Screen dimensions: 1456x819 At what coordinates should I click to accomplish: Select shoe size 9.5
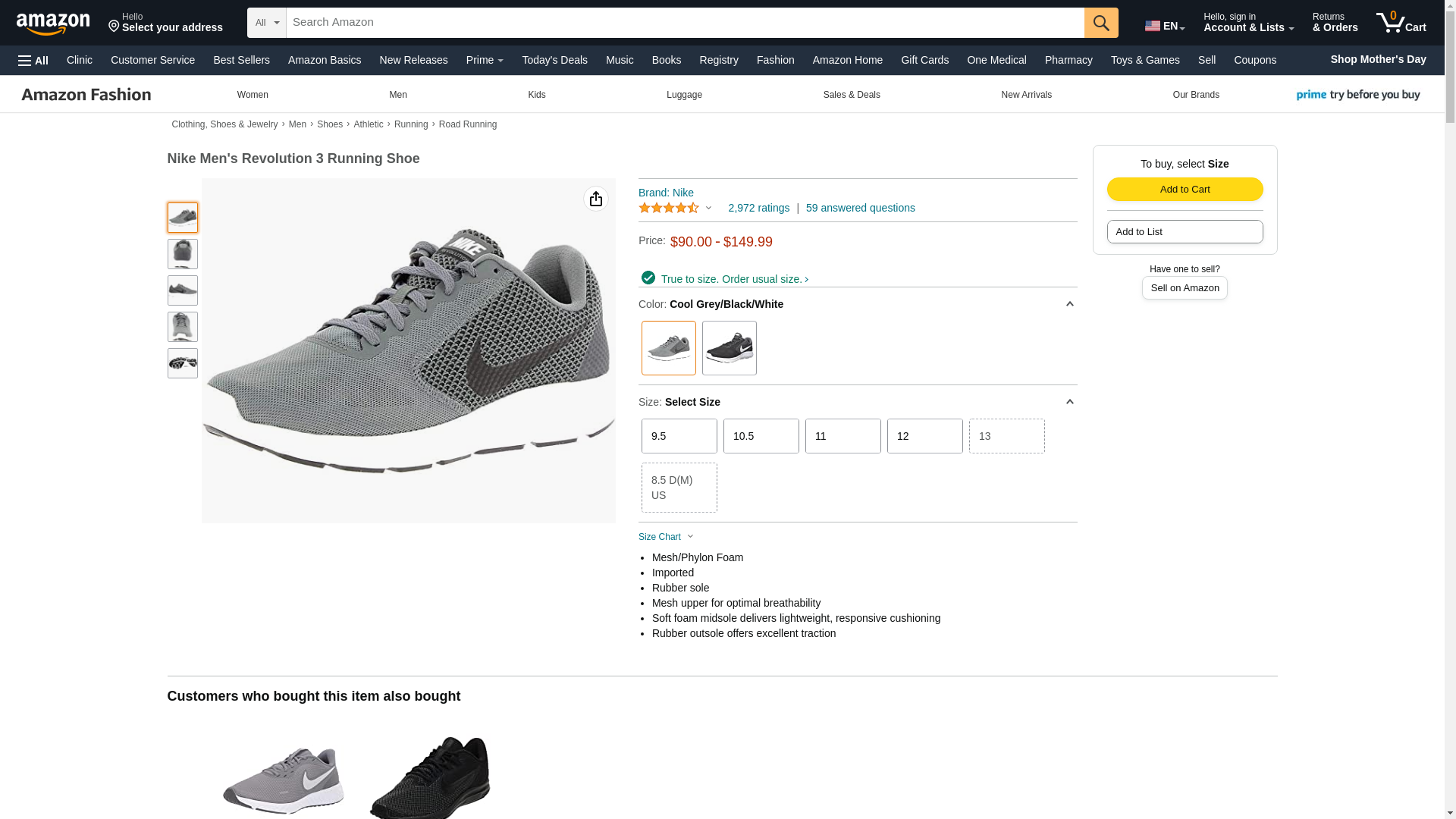[679, 436]
